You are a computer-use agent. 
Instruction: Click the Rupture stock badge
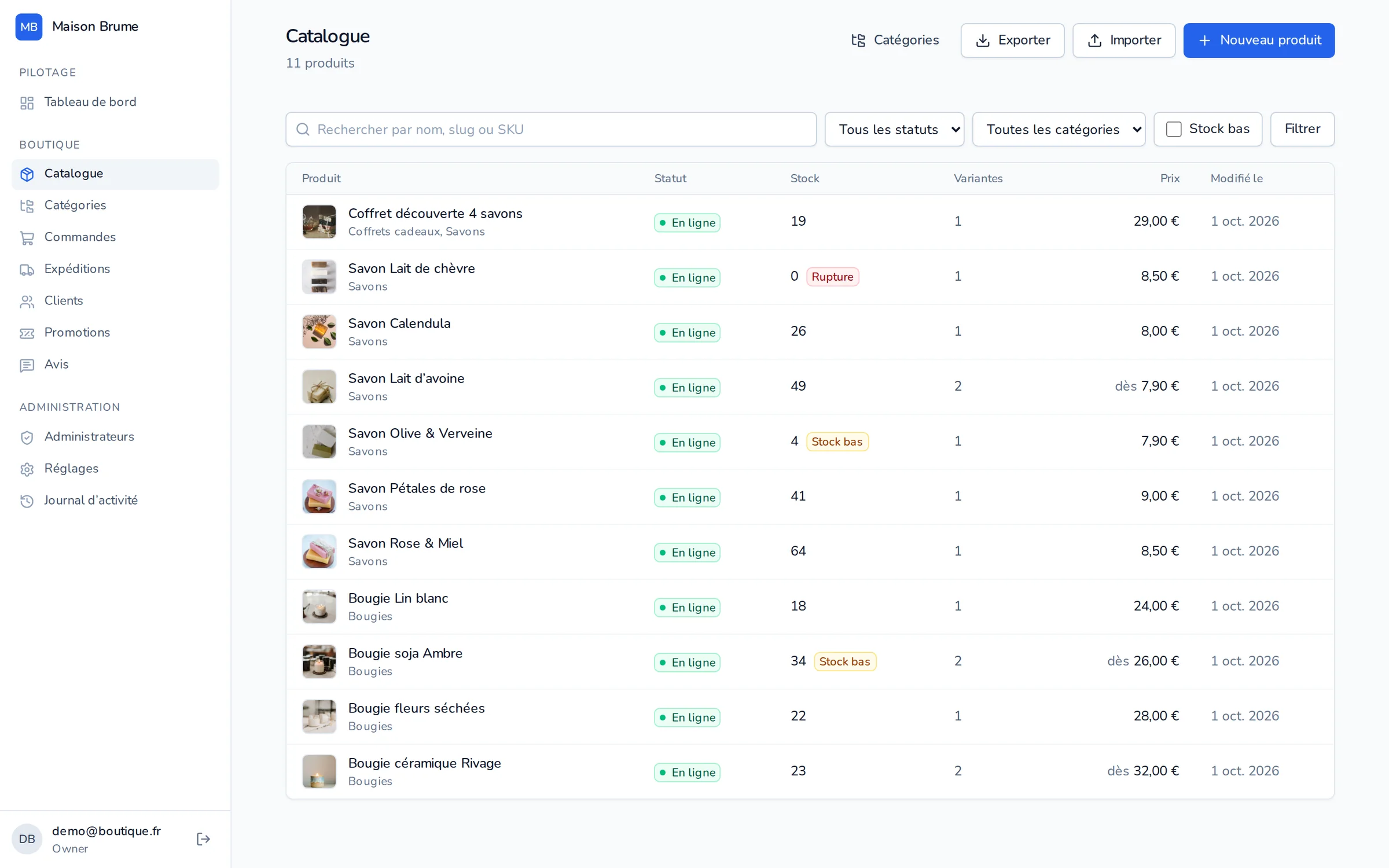click(832, 277)
